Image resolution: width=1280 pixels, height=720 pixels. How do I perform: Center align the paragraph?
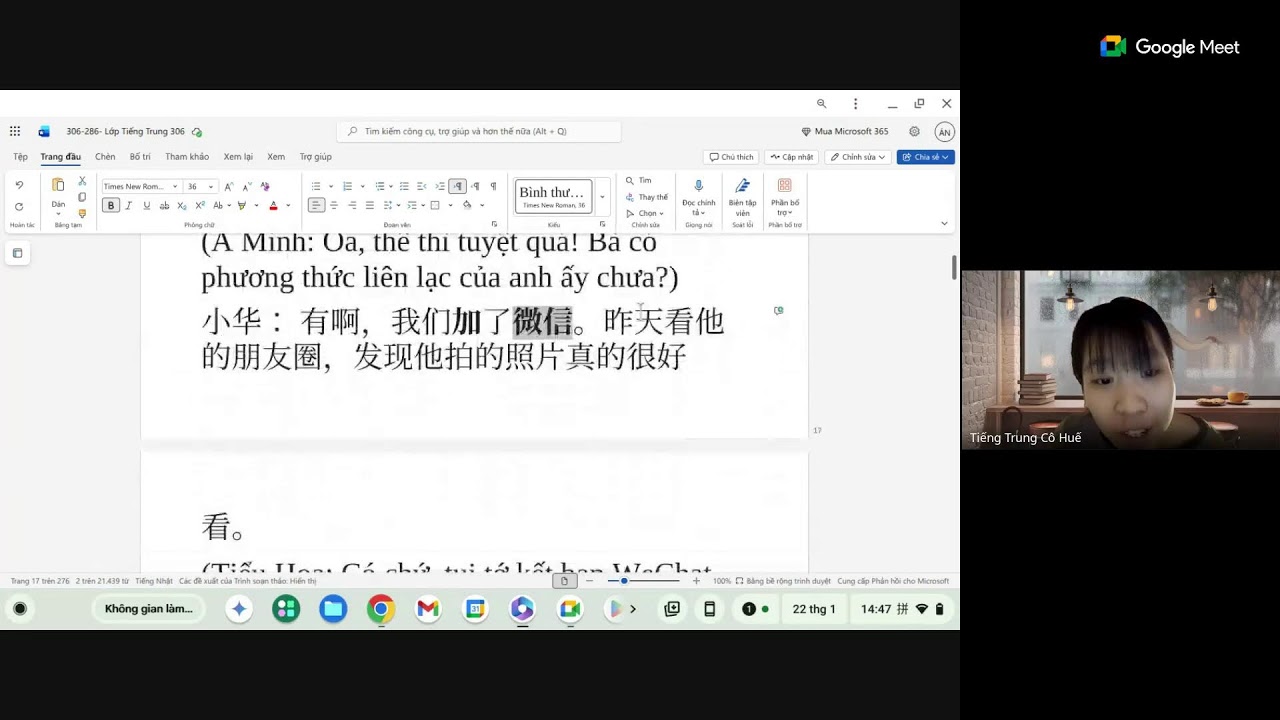(334, 205)
